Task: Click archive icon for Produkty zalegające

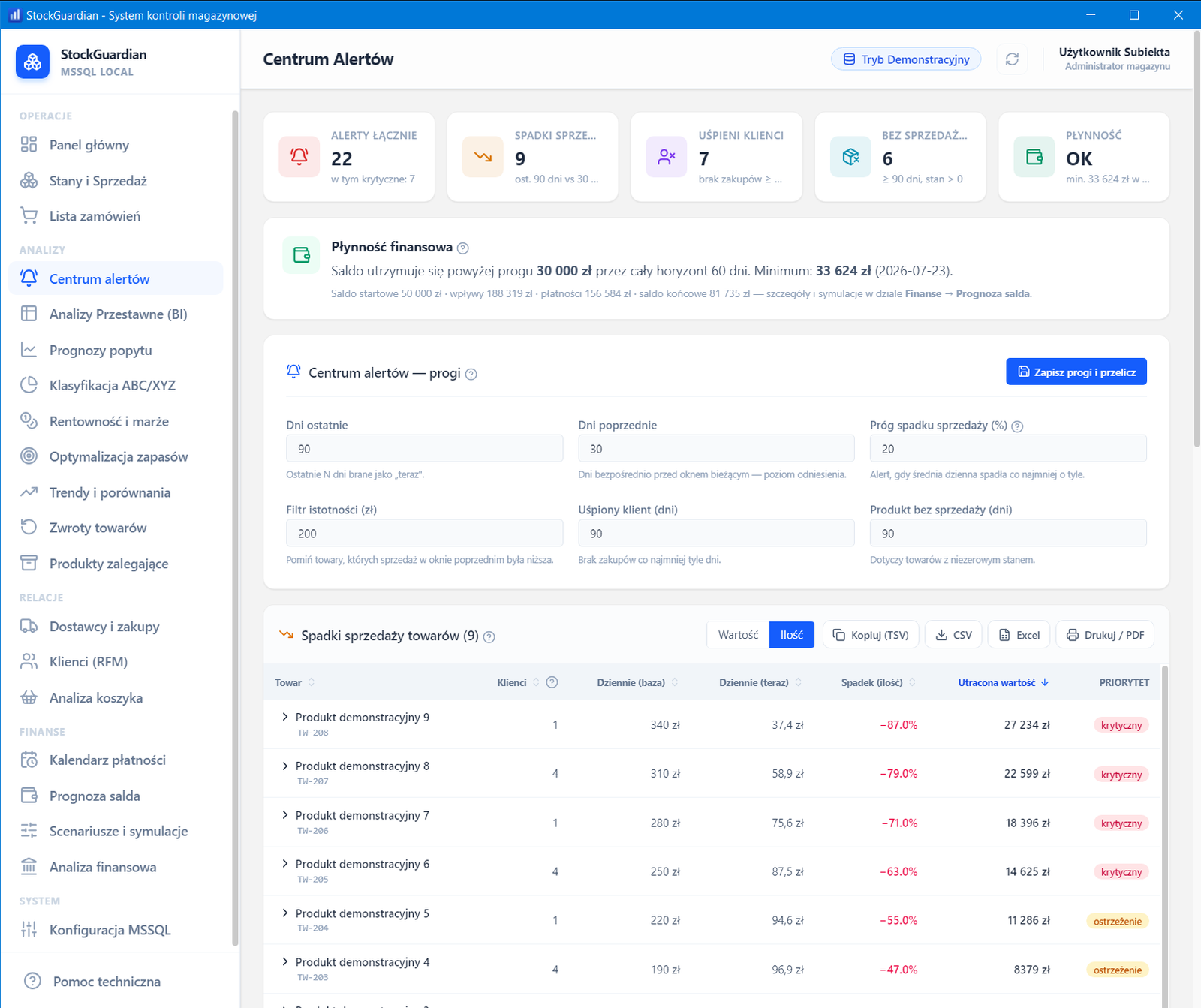Action: 29,564
